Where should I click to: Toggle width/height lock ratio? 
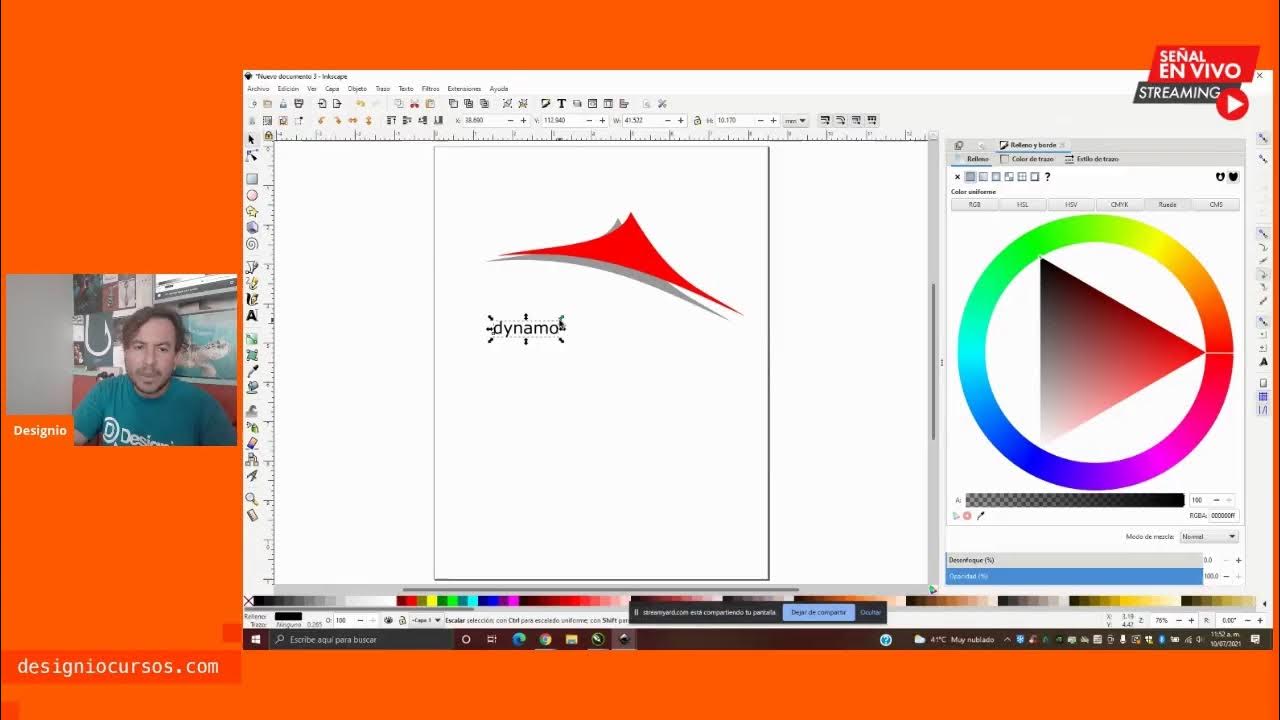tap(697, 120)
